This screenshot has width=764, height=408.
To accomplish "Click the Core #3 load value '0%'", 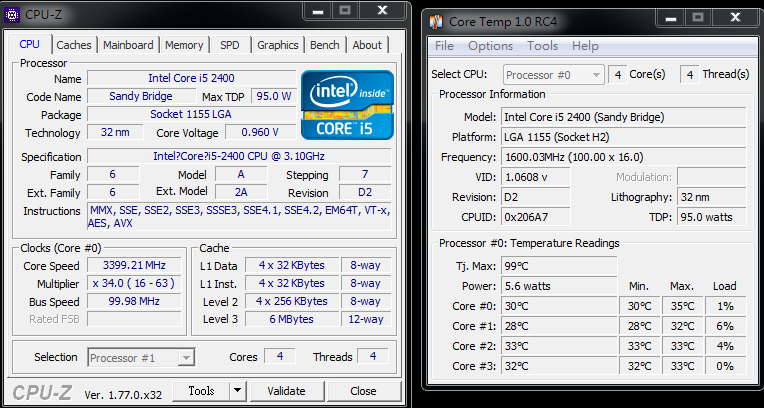I will pos(725,367).
